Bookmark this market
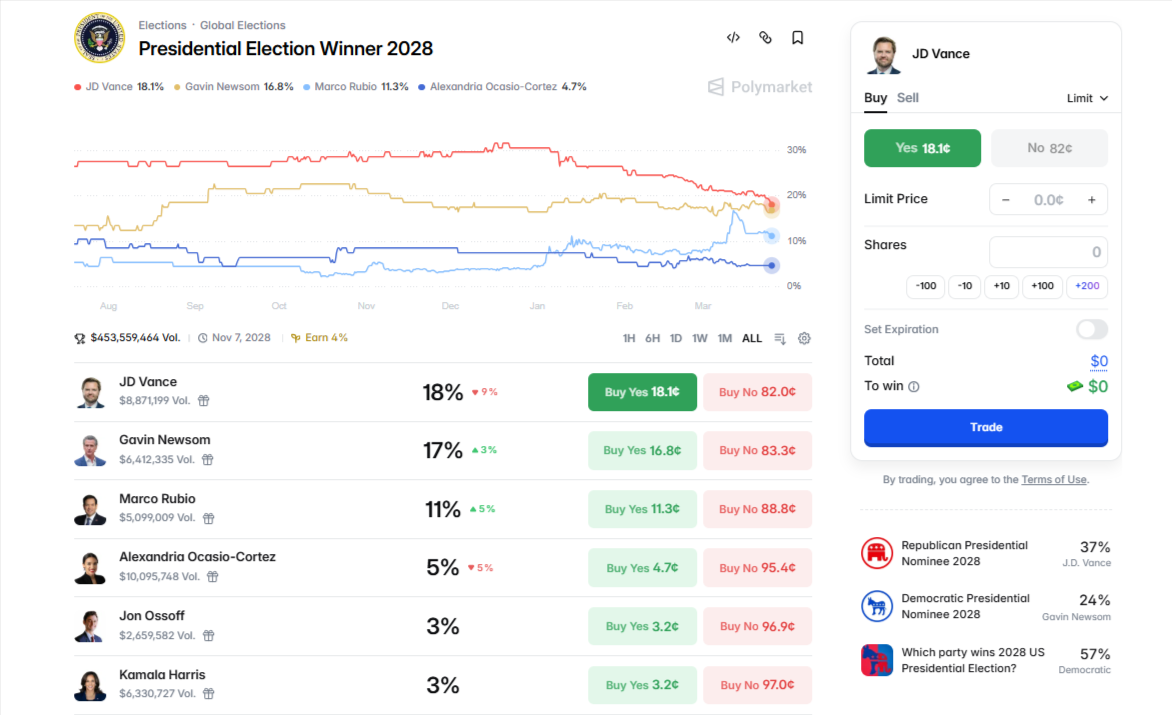 click(x=797, y=36)
